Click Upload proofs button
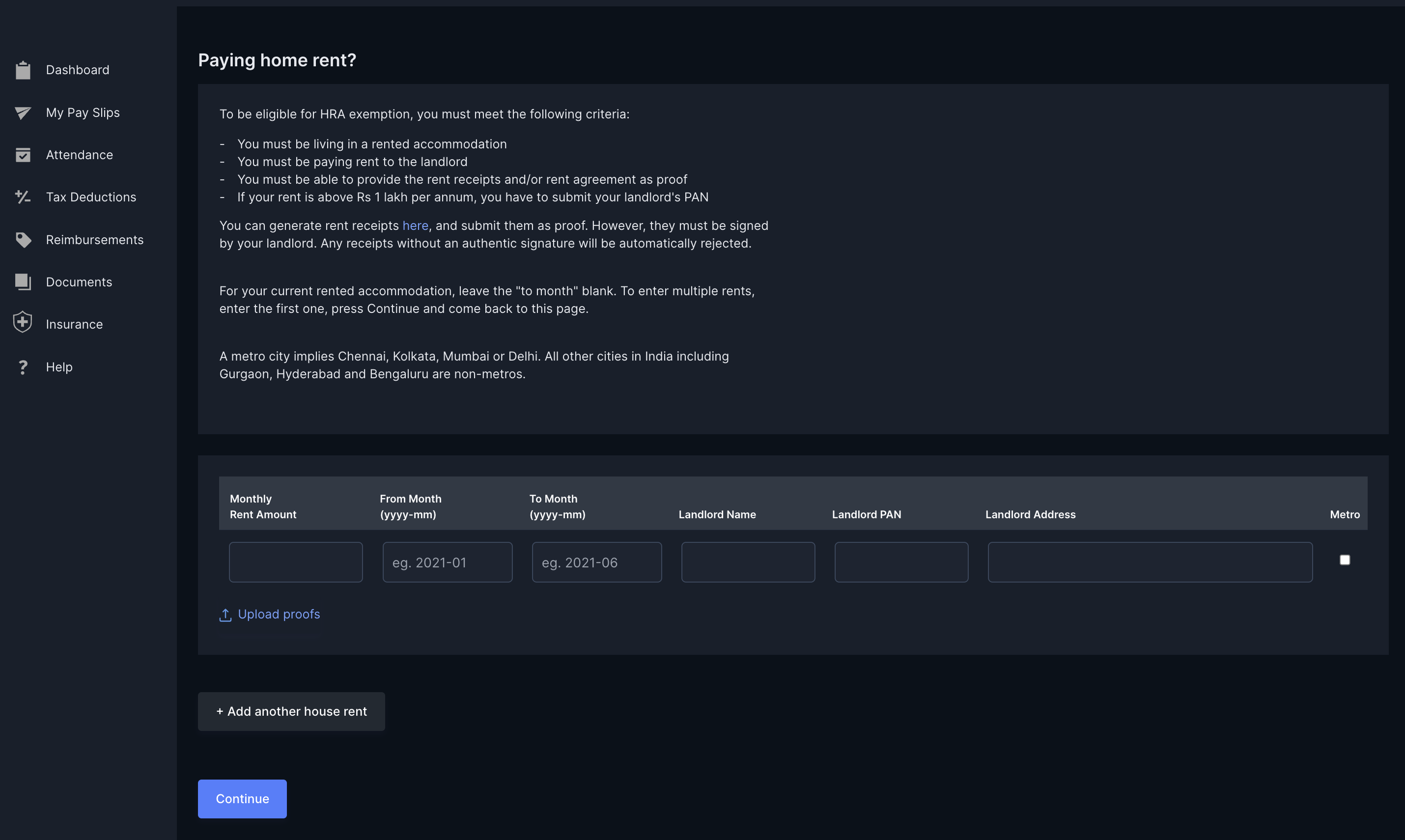This screenshot has height=840, width=1405. coord(269,614)
